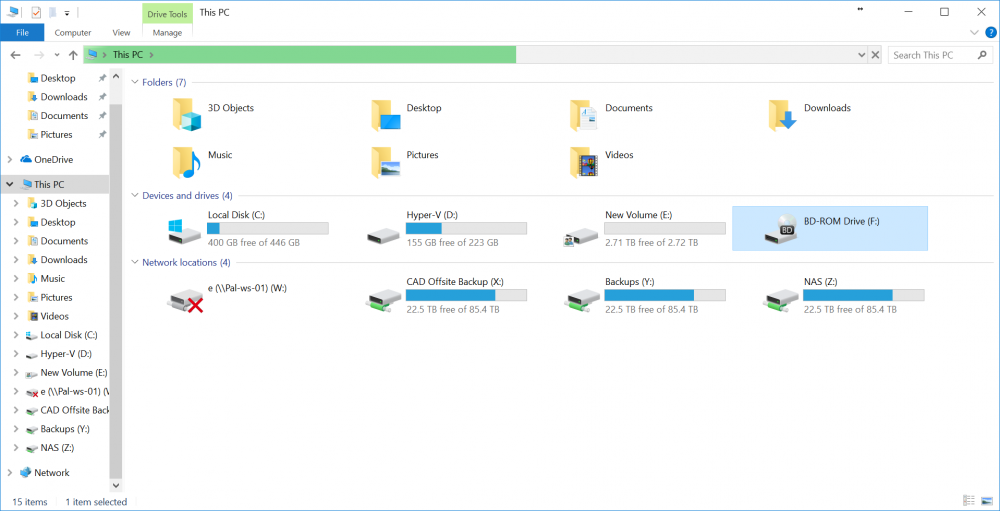1000x511 pixels.
Task: Select the disconnected W: network drive icon
Action: pos(186,300)
